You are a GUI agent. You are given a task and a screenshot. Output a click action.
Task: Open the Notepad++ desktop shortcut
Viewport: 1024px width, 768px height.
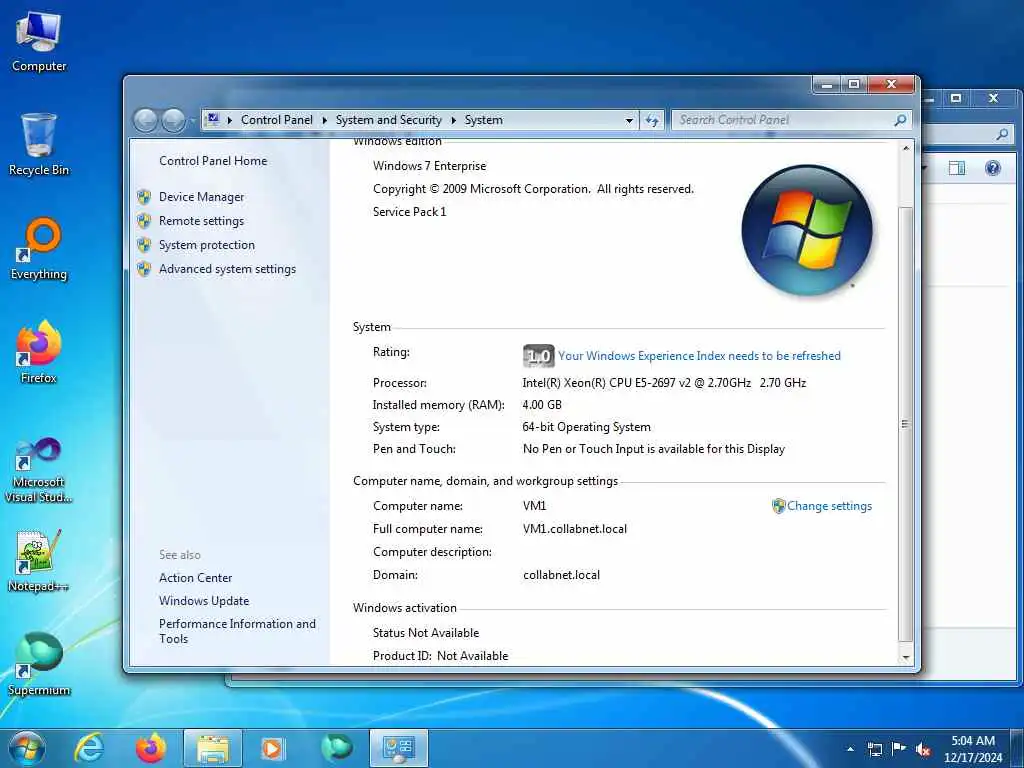pyautogui.click(x=39, y=560)
